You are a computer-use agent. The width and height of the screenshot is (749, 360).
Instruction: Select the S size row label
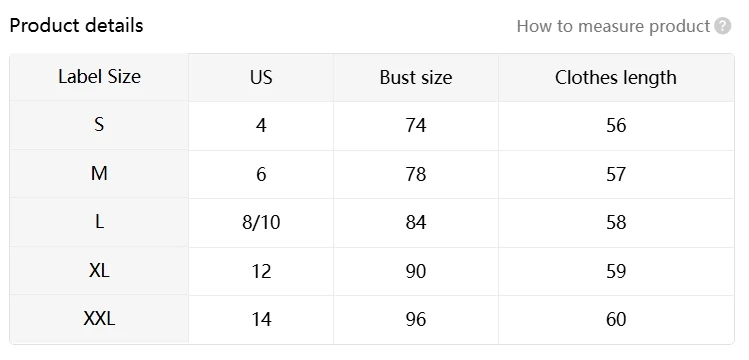coord(99,125)
